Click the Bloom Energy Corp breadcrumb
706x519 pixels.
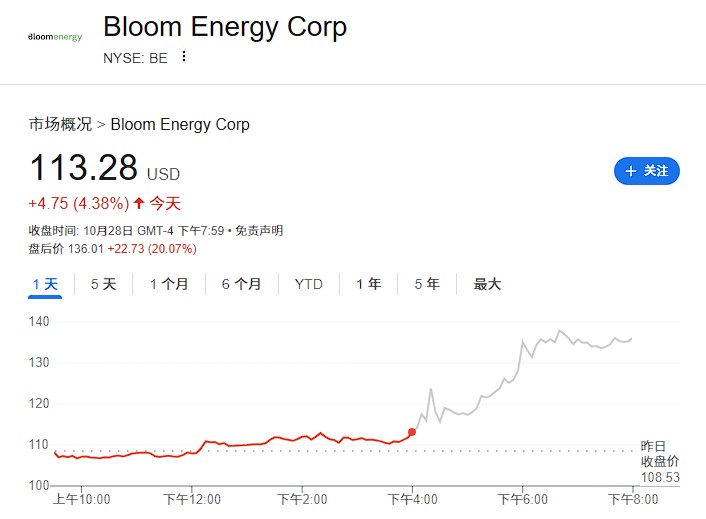180,125
